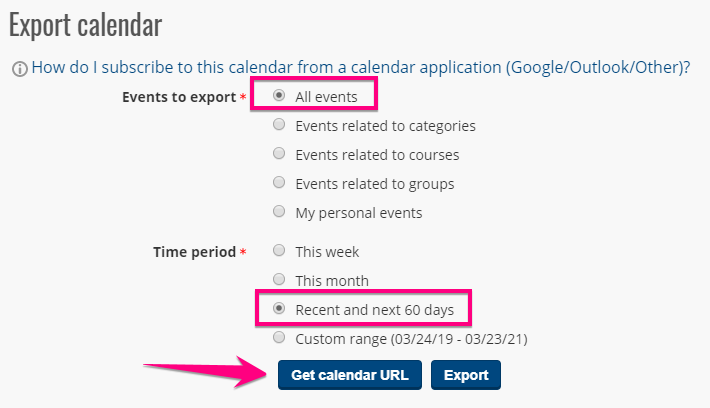This screenshot has width=710, height=408.
Task: Click the Export button
Action: point(465,375)
